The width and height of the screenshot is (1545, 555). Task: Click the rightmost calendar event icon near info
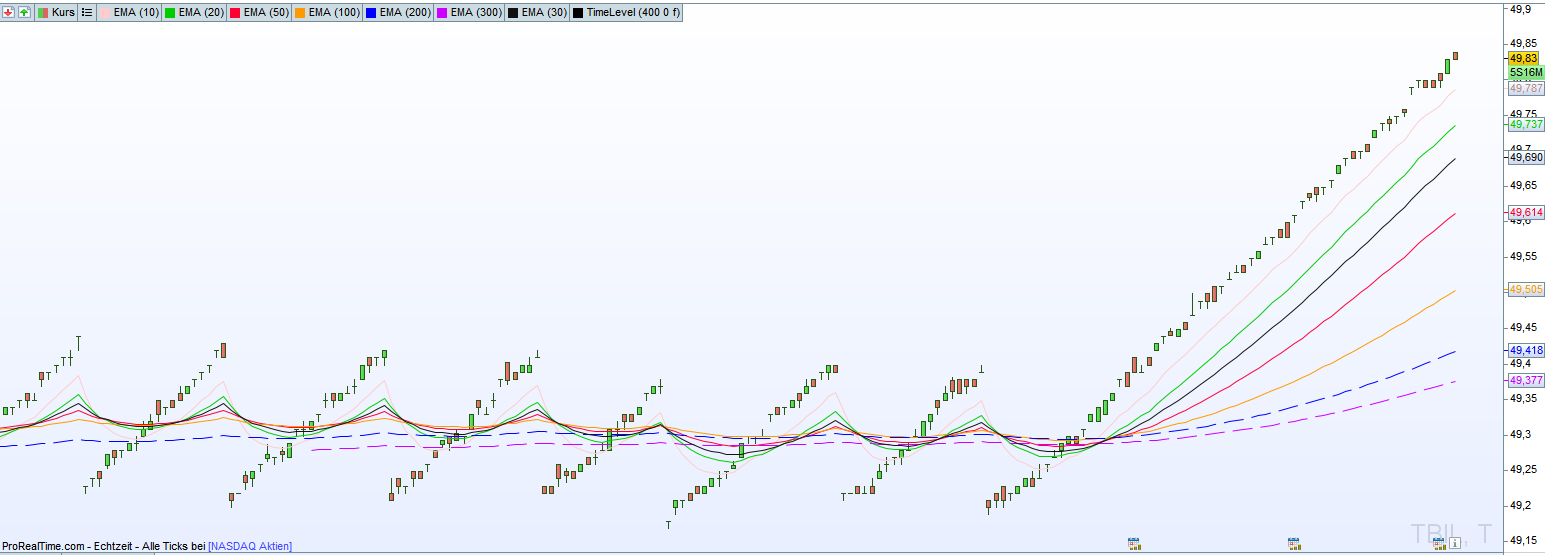pyautogui.click(x=1439, y=543)
